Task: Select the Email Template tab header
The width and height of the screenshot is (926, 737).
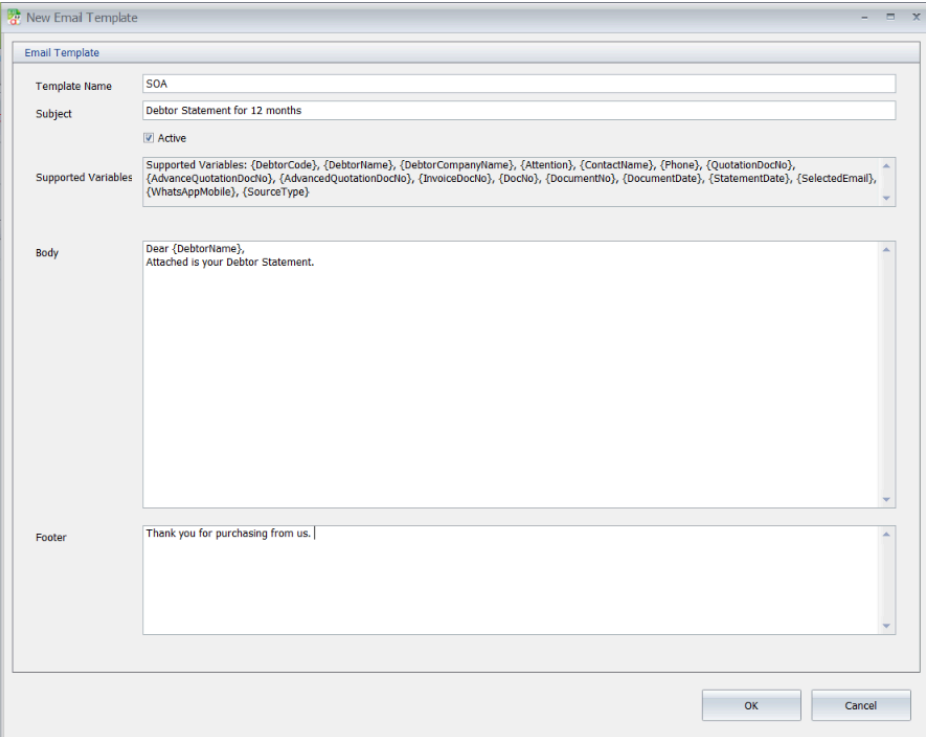Action: pos(61,53)
